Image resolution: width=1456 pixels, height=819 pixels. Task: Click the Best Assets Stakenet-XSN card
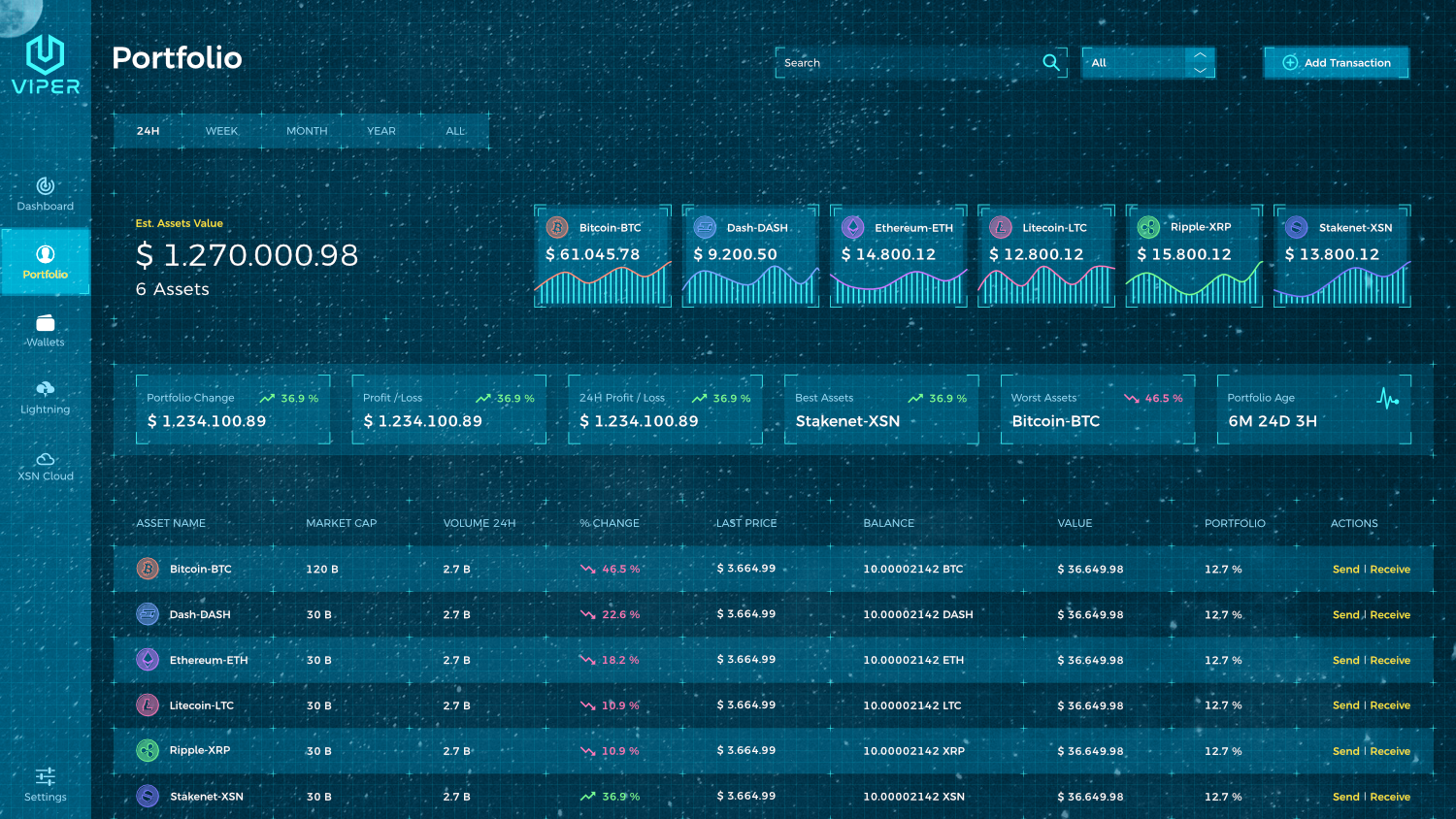[881, 409]
